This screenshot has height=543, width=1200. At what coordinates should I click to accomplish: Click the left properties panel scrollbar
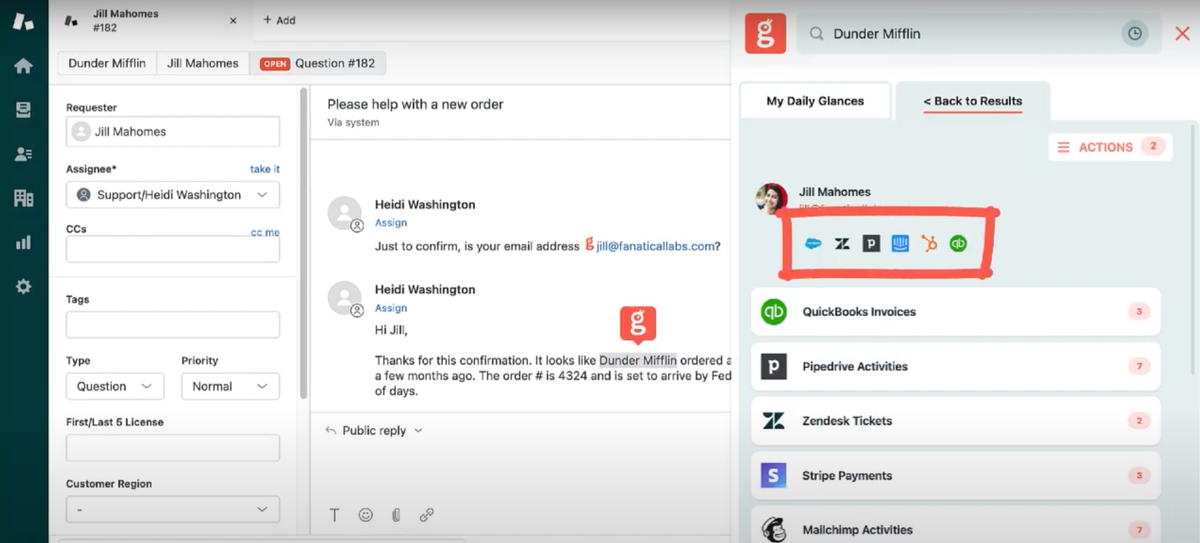[303, 245]
